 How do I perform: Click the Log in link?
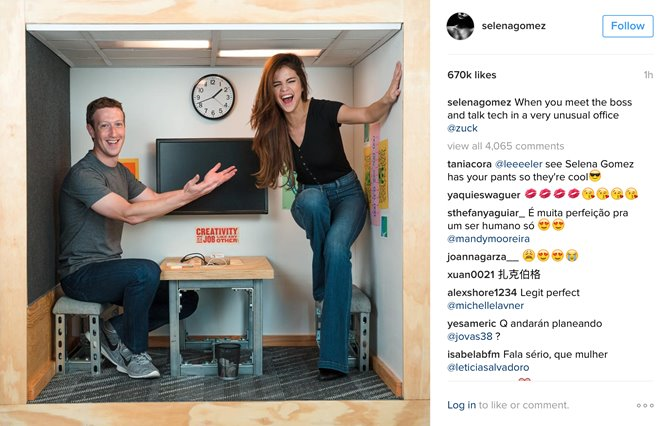[x=461, y=405]
